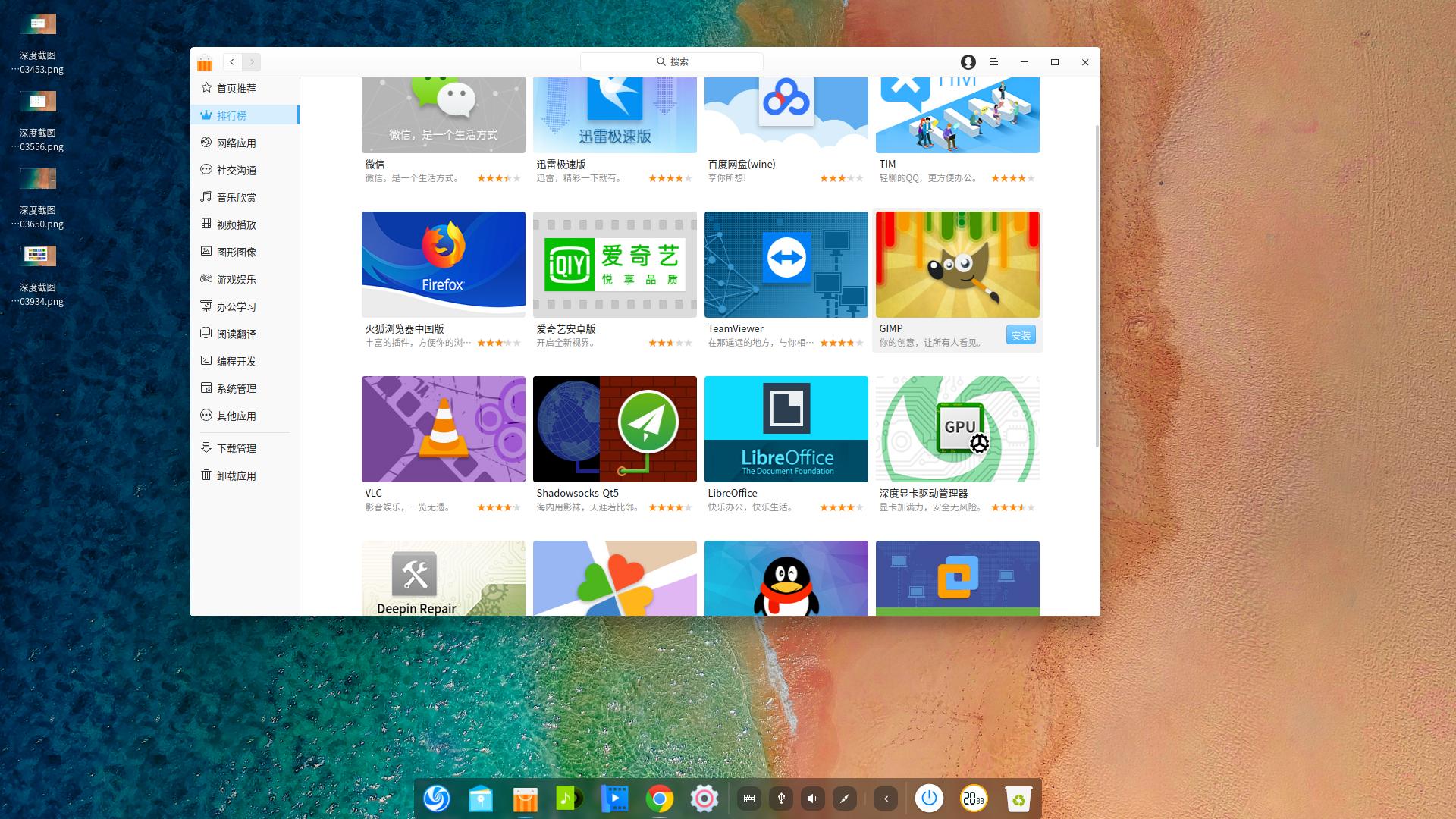Image resolution: width=1456 pixels, height=819 pixels.
Task: Select 网络应用 category
Action: (237, 143)
